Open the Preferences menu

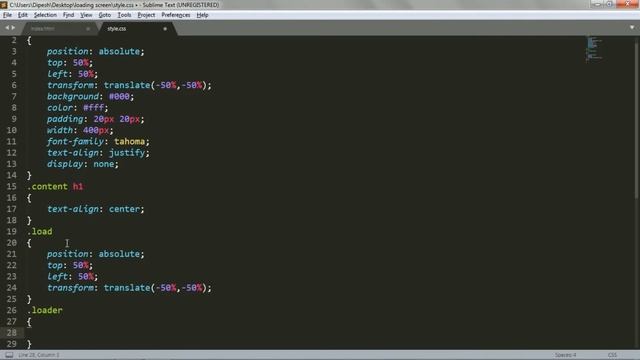[176, 15]
